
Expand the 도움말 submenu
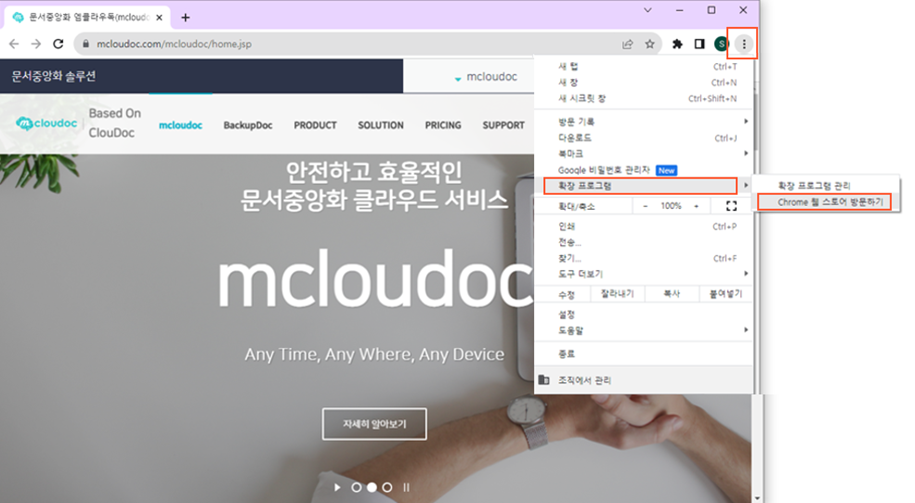(x=644, y=330)
